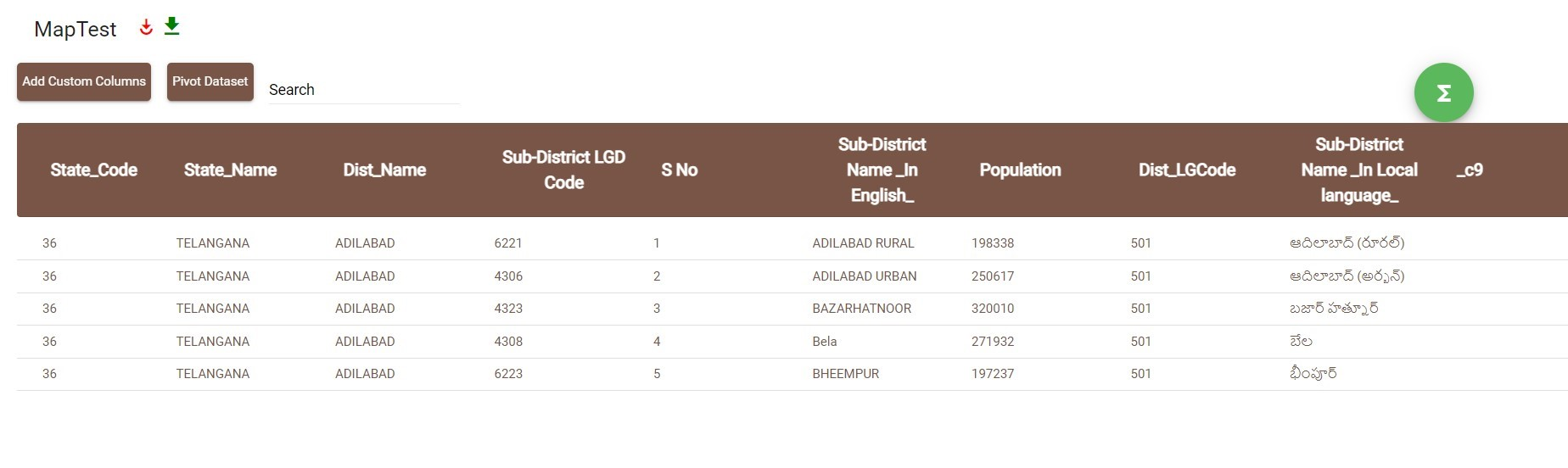Sort by State_Code column header

93,170
